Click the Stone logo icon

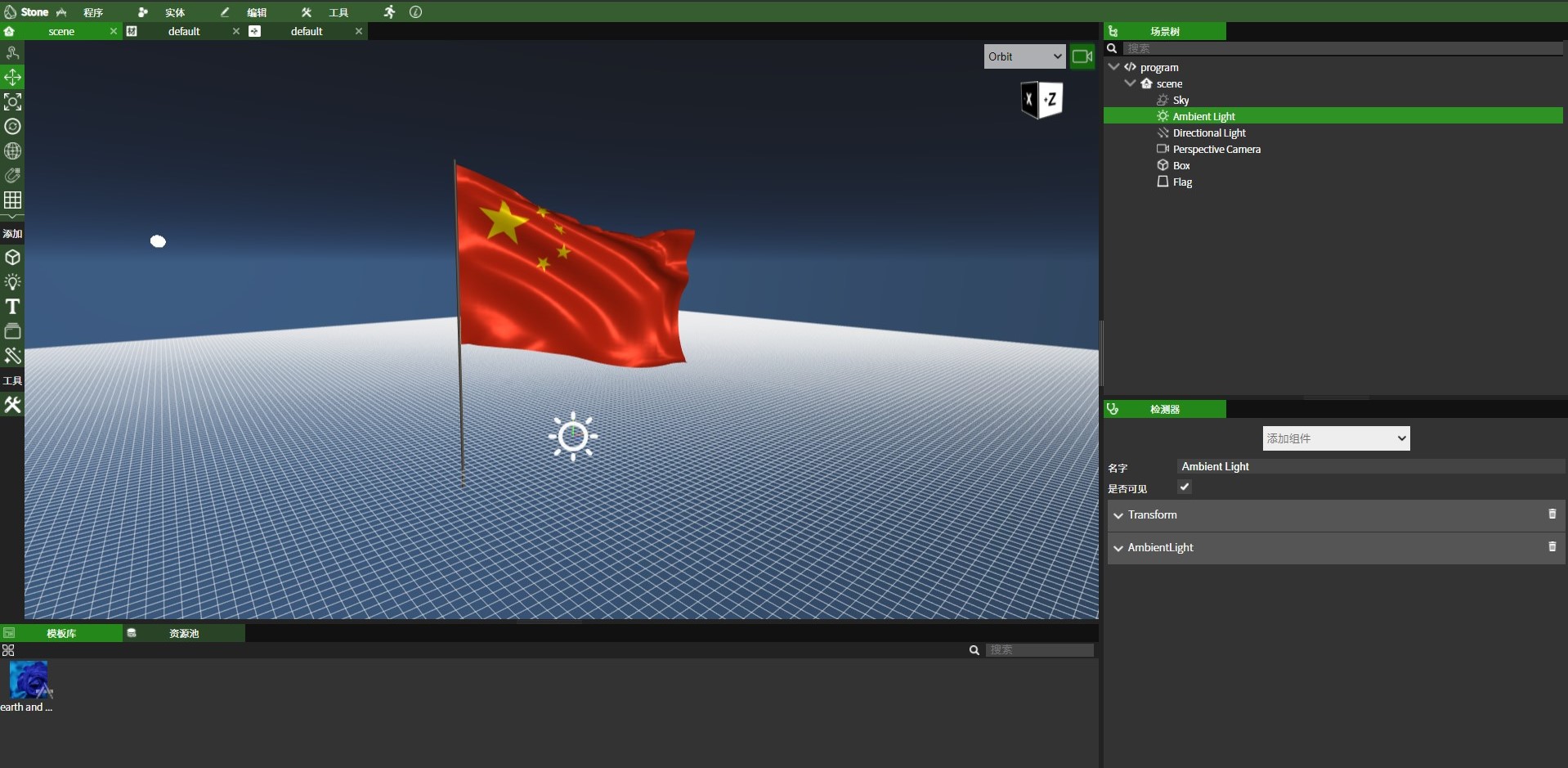tap(10, 11)
